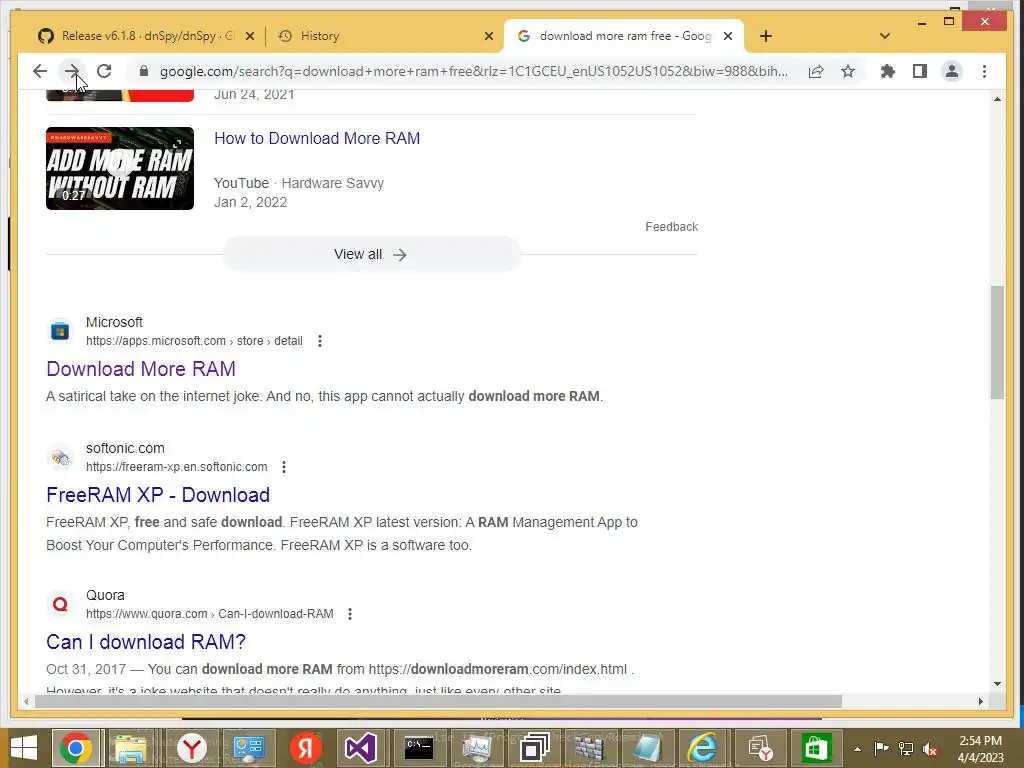The image size is (1024, 768).
Task: Open Command Prompt from the taskbar
Action: pos(419,748)
